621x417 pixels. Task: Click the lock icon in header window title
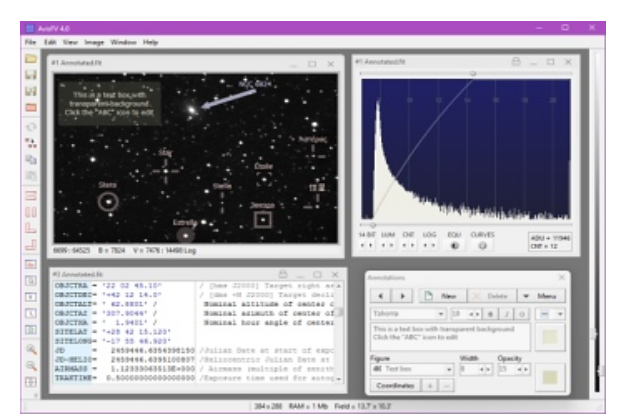pyautogui.click(x=283, y=274)
